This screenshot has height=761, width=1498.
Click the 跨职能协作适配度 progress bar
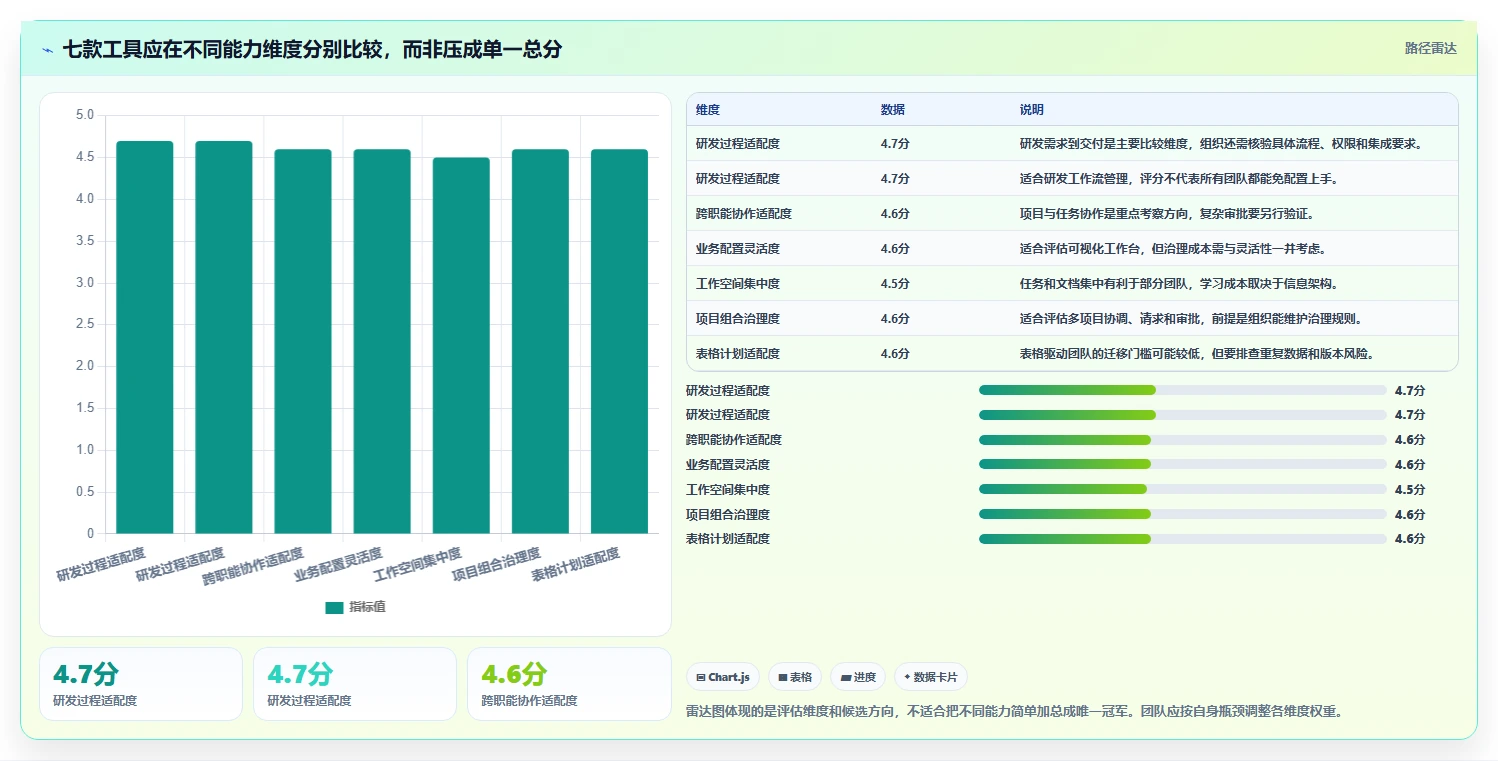point(1183,440)
